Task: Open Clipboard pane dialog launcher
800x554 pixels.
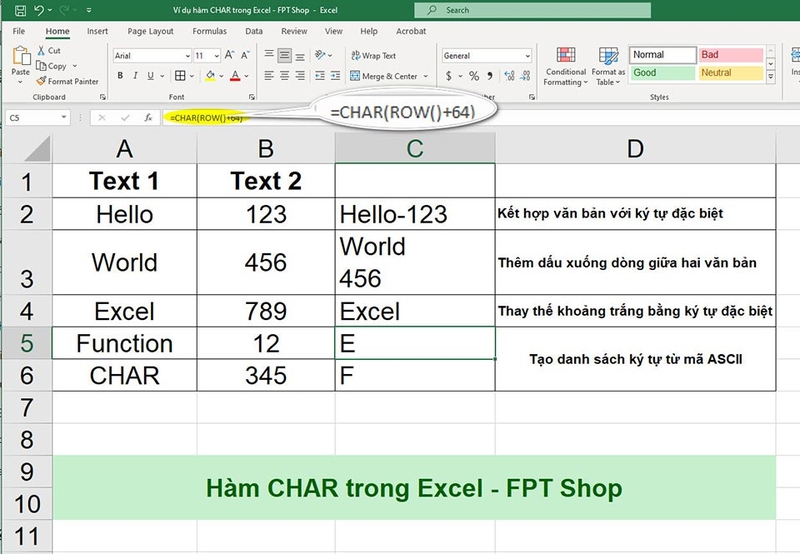Action: tap(103, 96)
